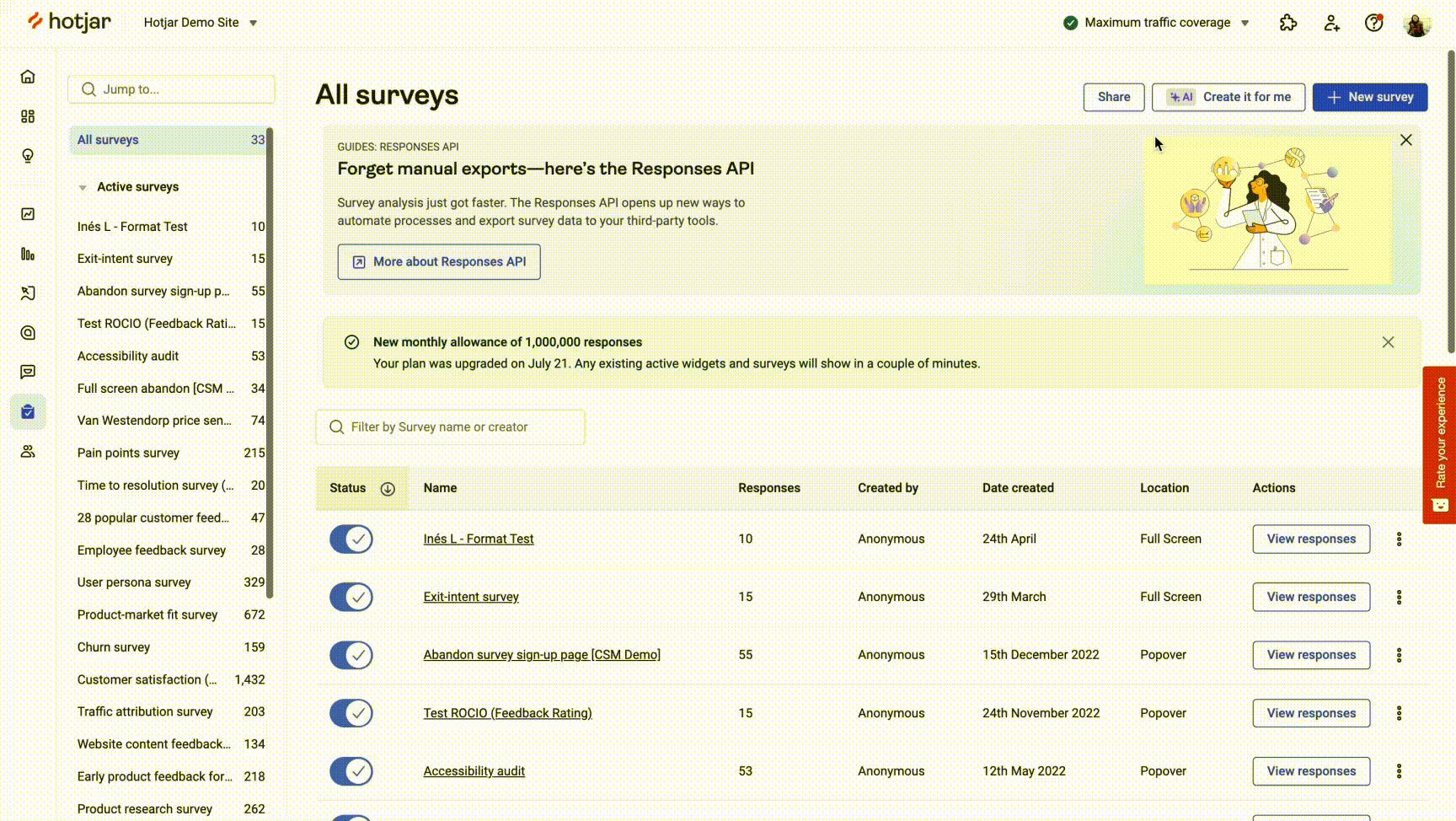The image size is (1456, 821).
Task: Open the Trends chart icon in sidebar
Action: 28,214
